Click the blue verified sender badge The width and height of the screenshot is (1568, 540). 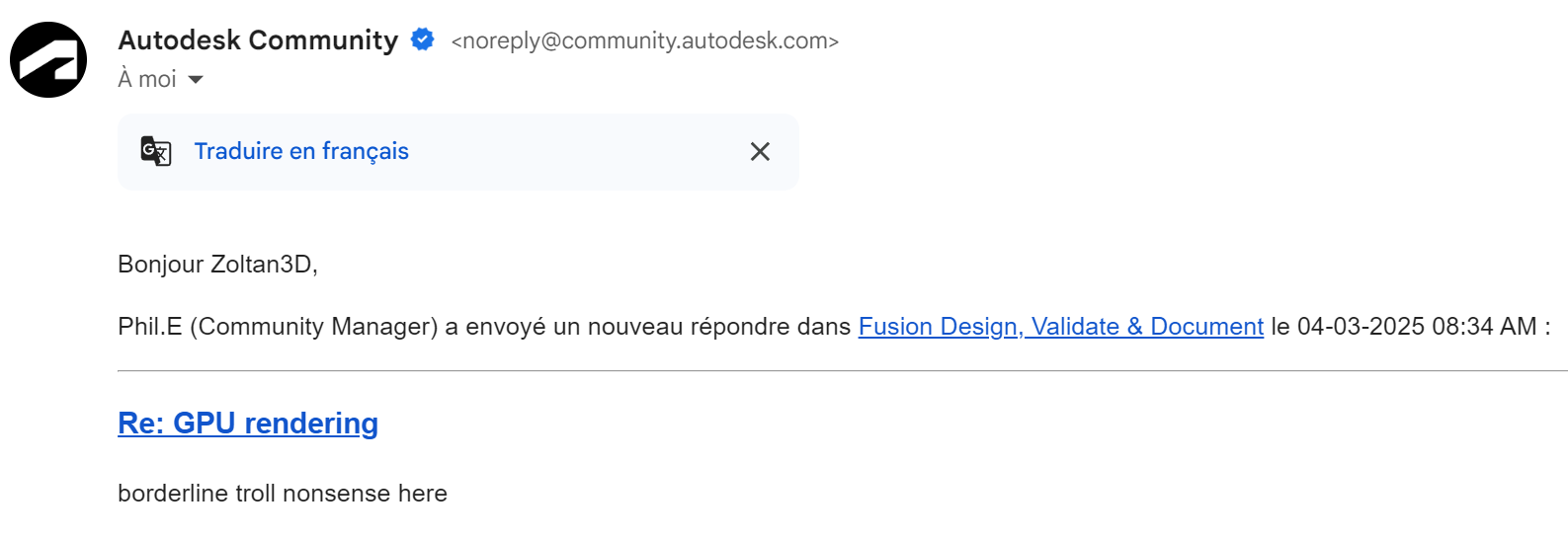pyautogui.click(x=423, y=39)
